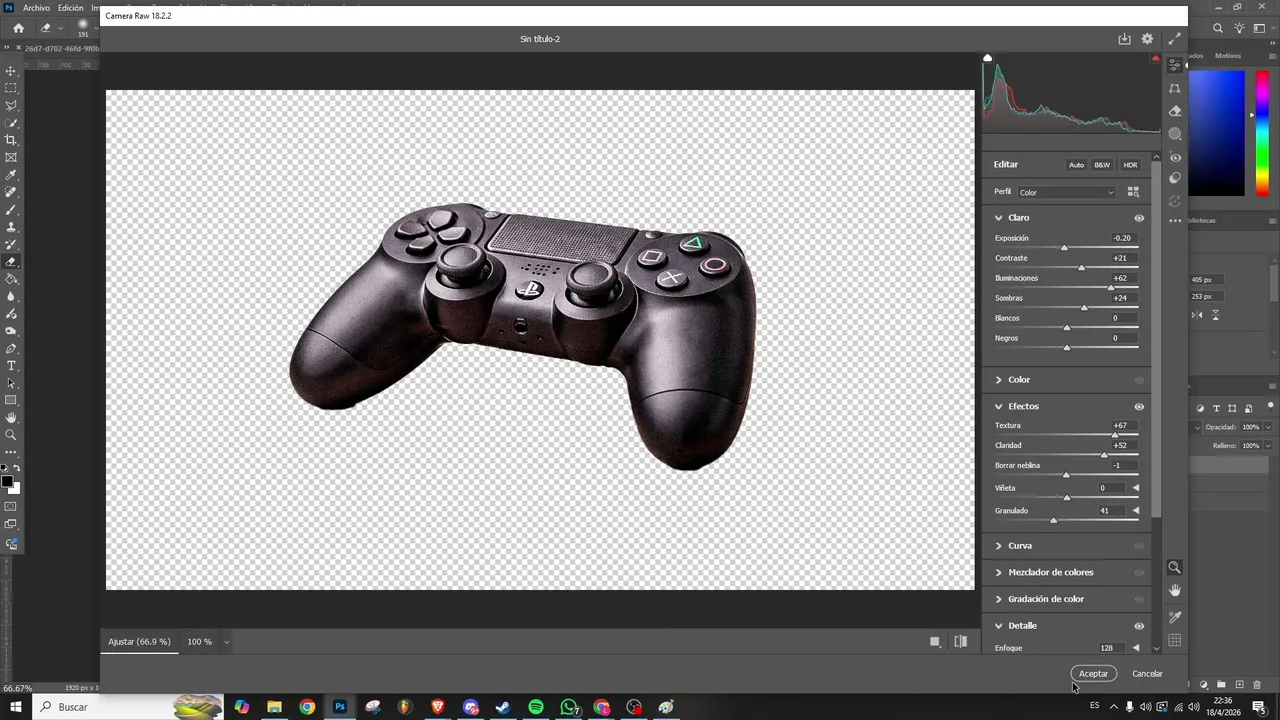Select the Hand tool in Camera Raw
The height and width of the screenshot is (720, 1280).
coord(1175,591)
